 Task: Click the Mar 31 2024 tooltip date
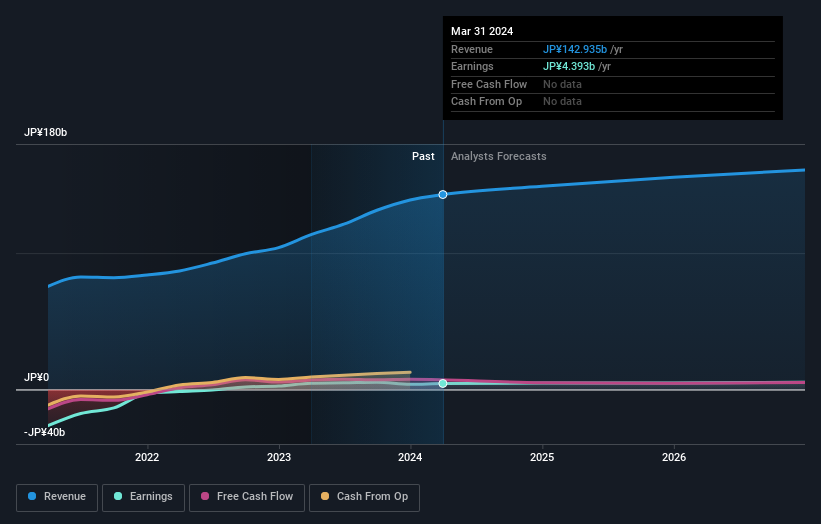[482, 31]
